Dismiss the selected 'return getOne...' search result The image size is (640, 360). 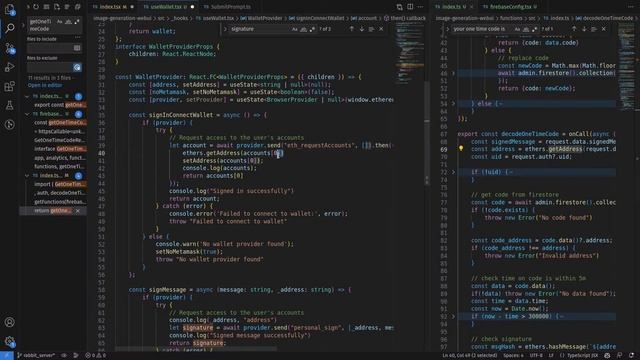(78, 211)
